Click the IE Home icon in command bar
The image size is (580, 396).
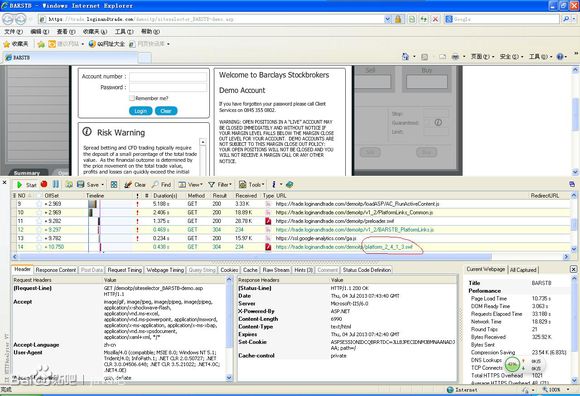click(x=405, y=57)
